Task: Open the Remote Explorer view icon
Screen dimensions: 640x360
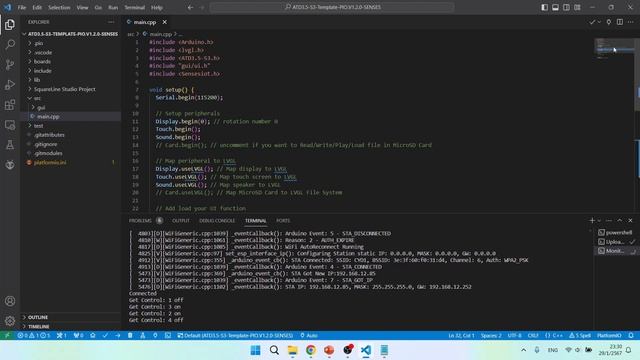Action: pyautogui.click(x=10, y=125)
